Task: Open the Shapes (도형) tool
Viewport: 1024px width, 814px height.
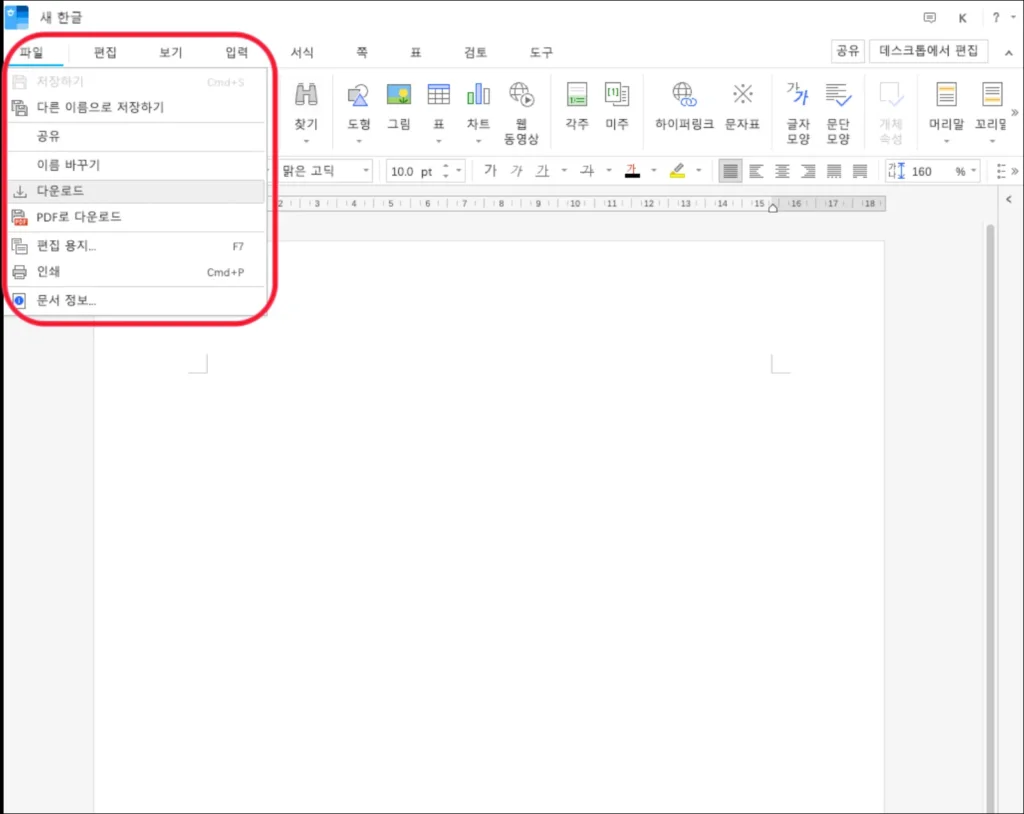Action: click(x=359, y=95)
